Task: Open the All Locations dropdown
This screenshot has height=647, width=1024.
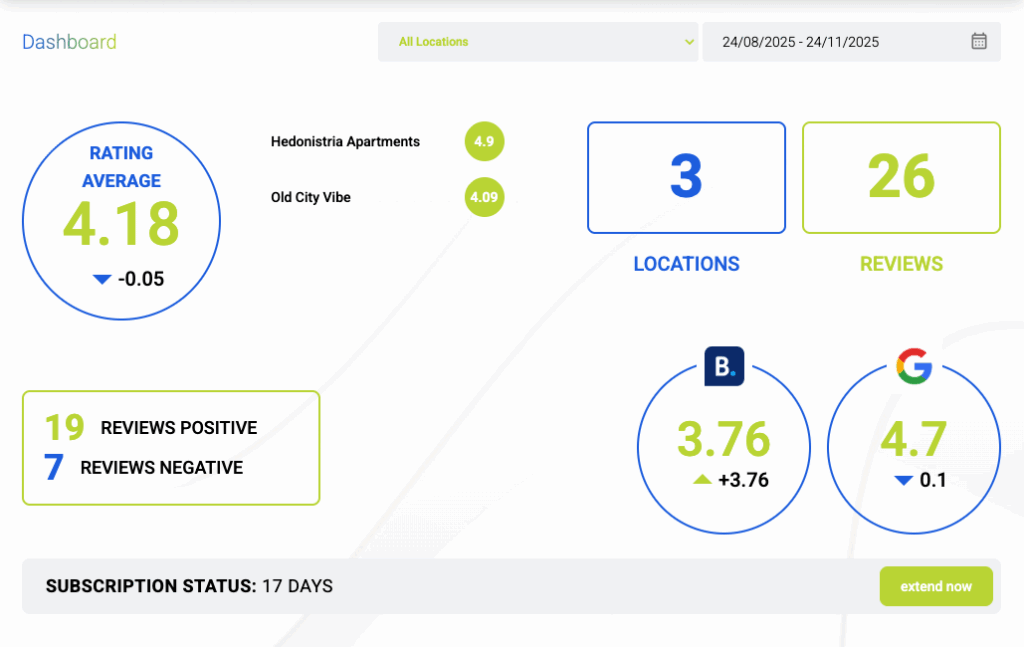Action: (537, 42)
